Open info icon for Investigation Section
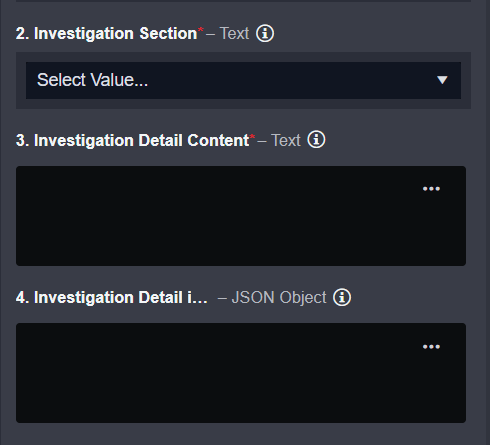Viewport: 490px width, 445px height. coord(265,33)
